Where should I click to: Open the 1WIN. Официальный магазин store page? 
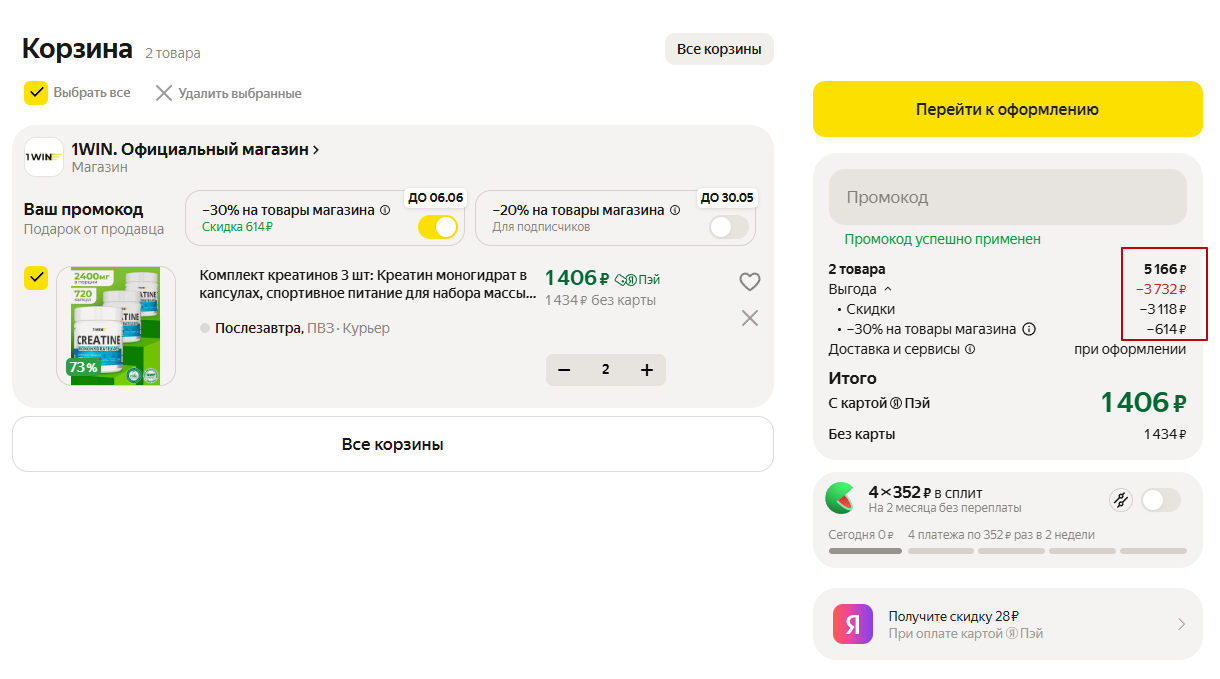point(195,150)
